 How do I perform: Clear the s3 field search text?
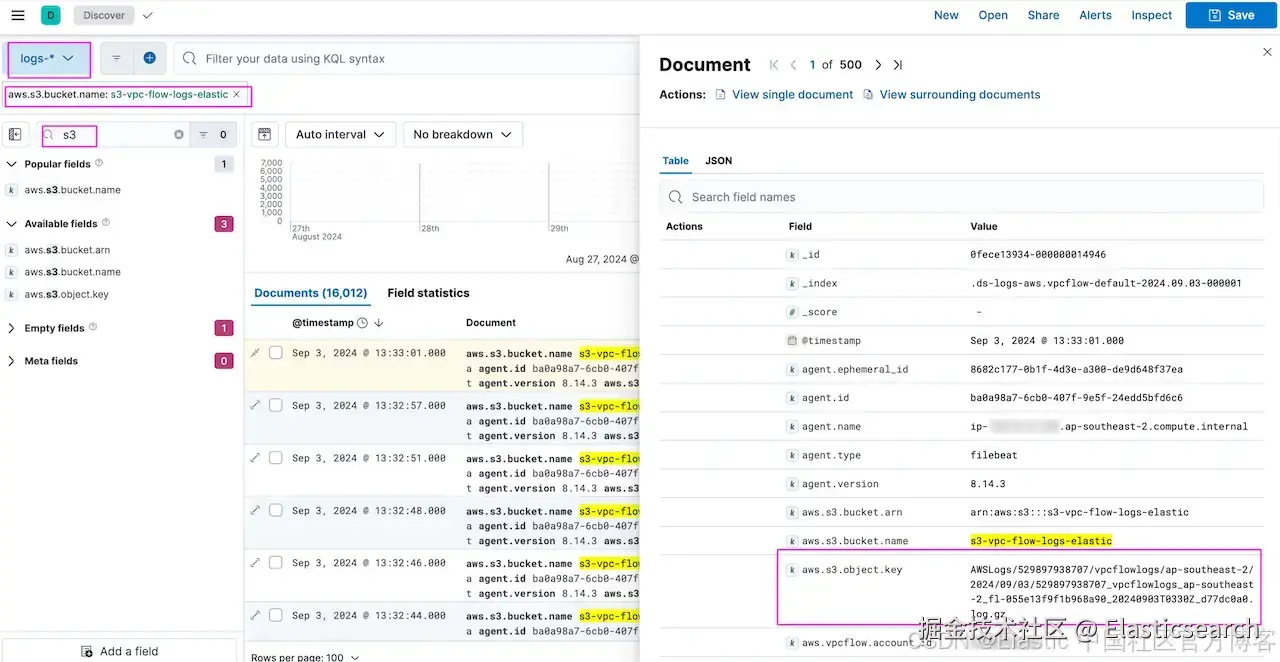tap(179, 134)
